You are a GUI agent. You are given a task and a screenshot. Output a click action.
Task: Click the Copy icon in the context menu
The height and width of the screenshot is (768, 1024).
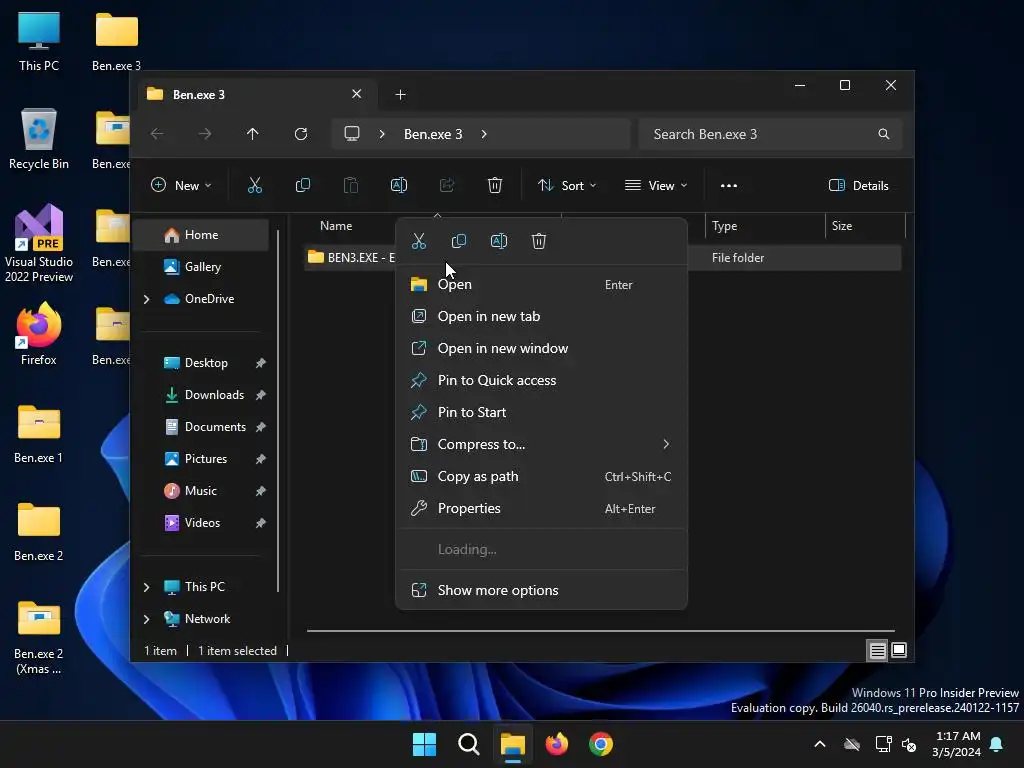tap(459, 241)
